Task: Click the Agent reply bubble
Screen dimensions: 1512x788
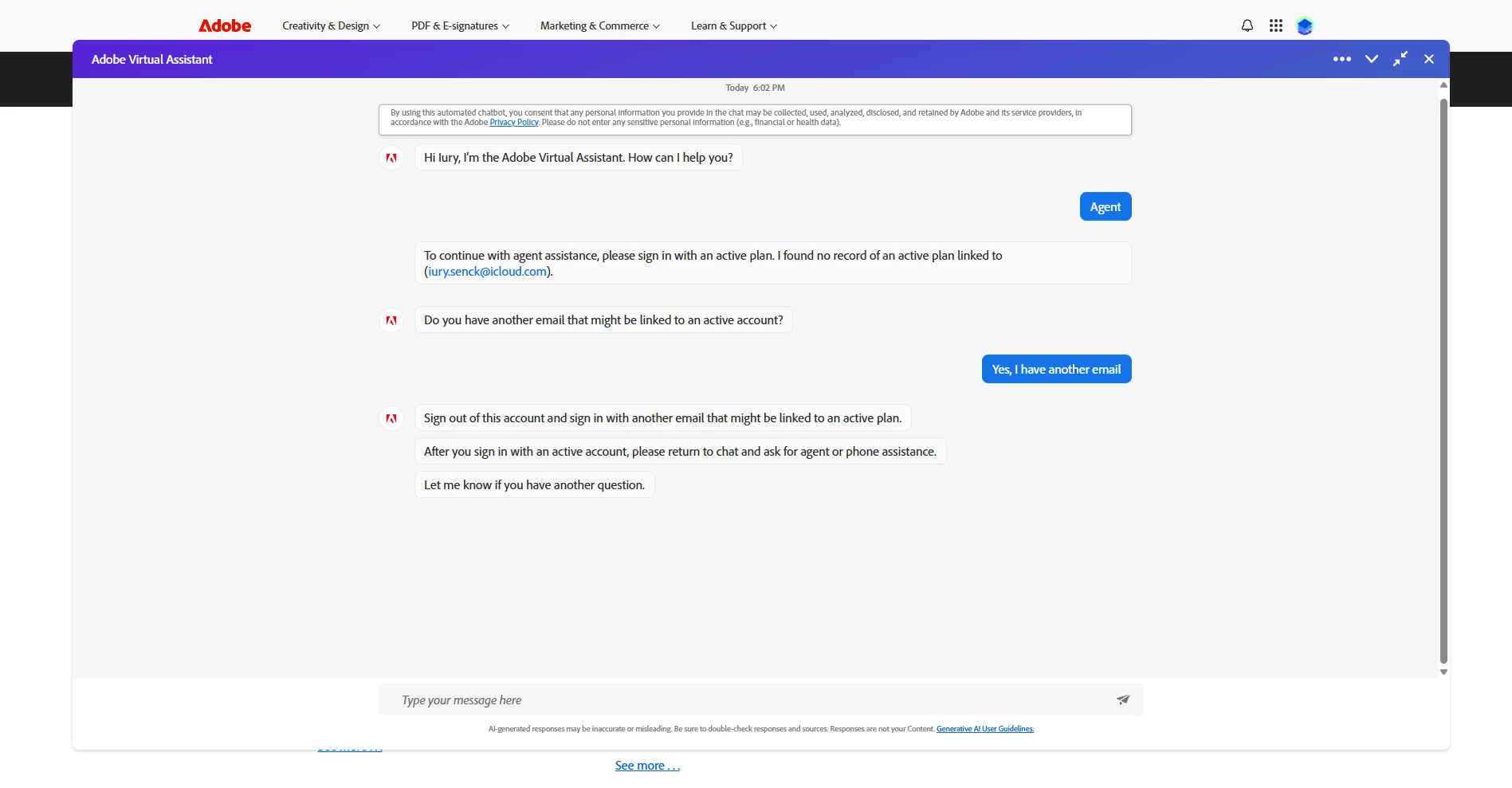Action: click(1106, 206)
